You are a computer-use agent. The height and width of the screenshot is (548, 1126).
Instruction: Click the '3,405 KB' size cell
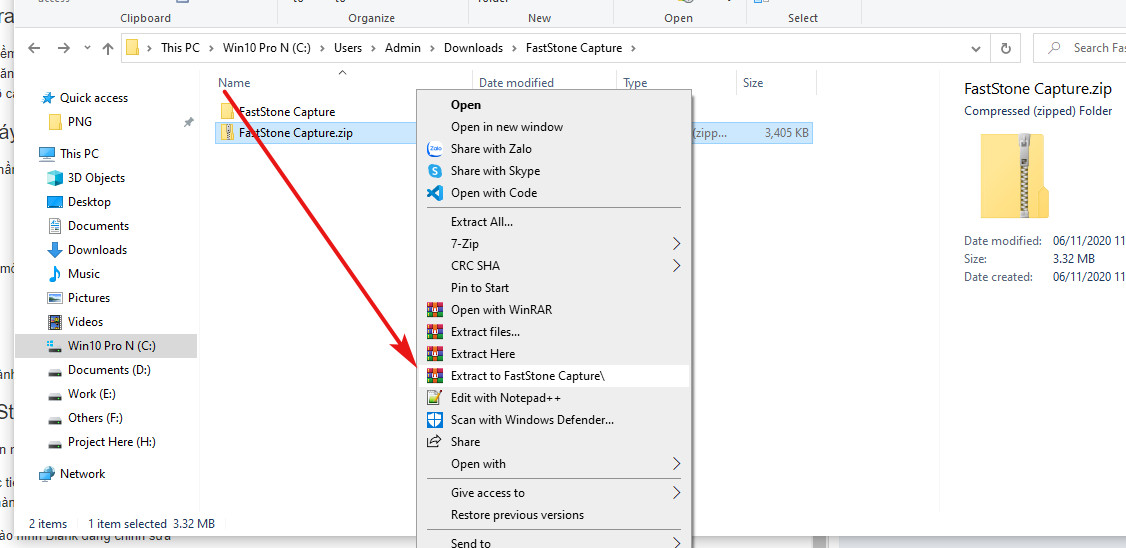click(787, 133)
